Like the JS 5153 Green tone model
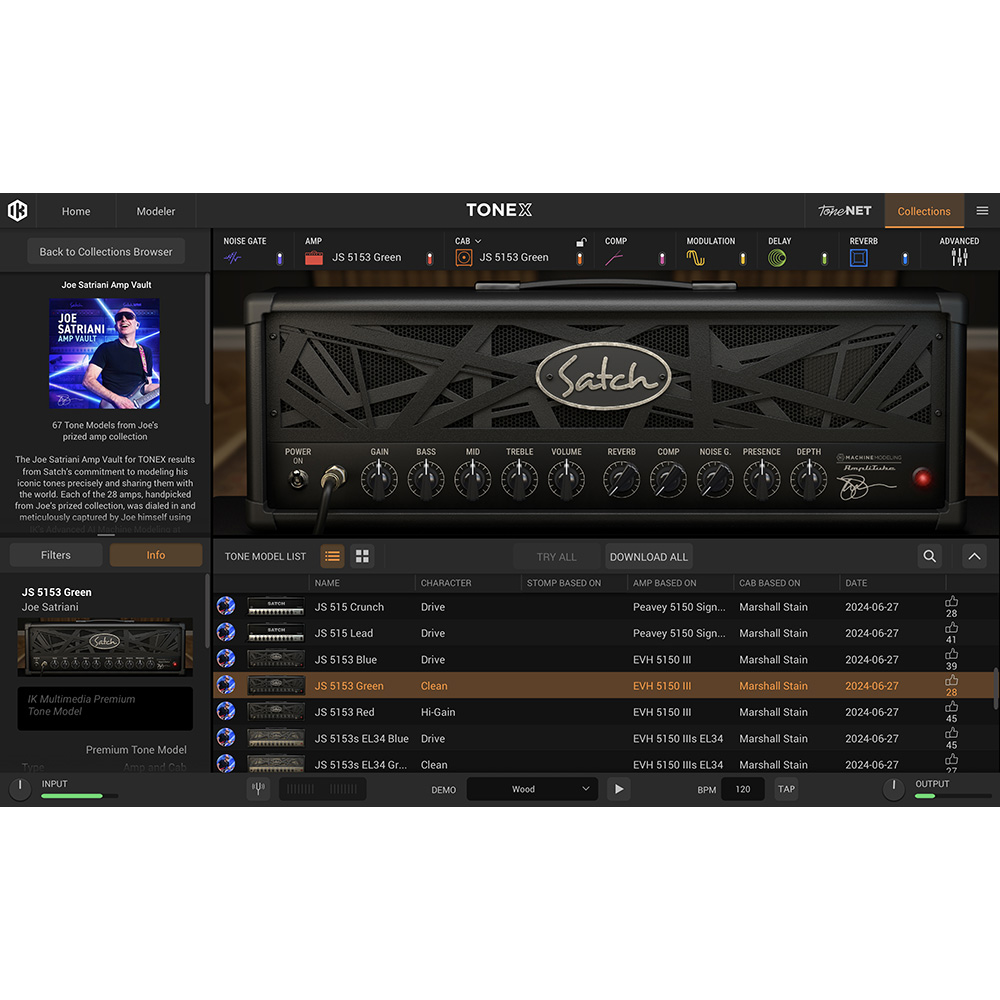1000x1000 pixels. coord(952,680)
